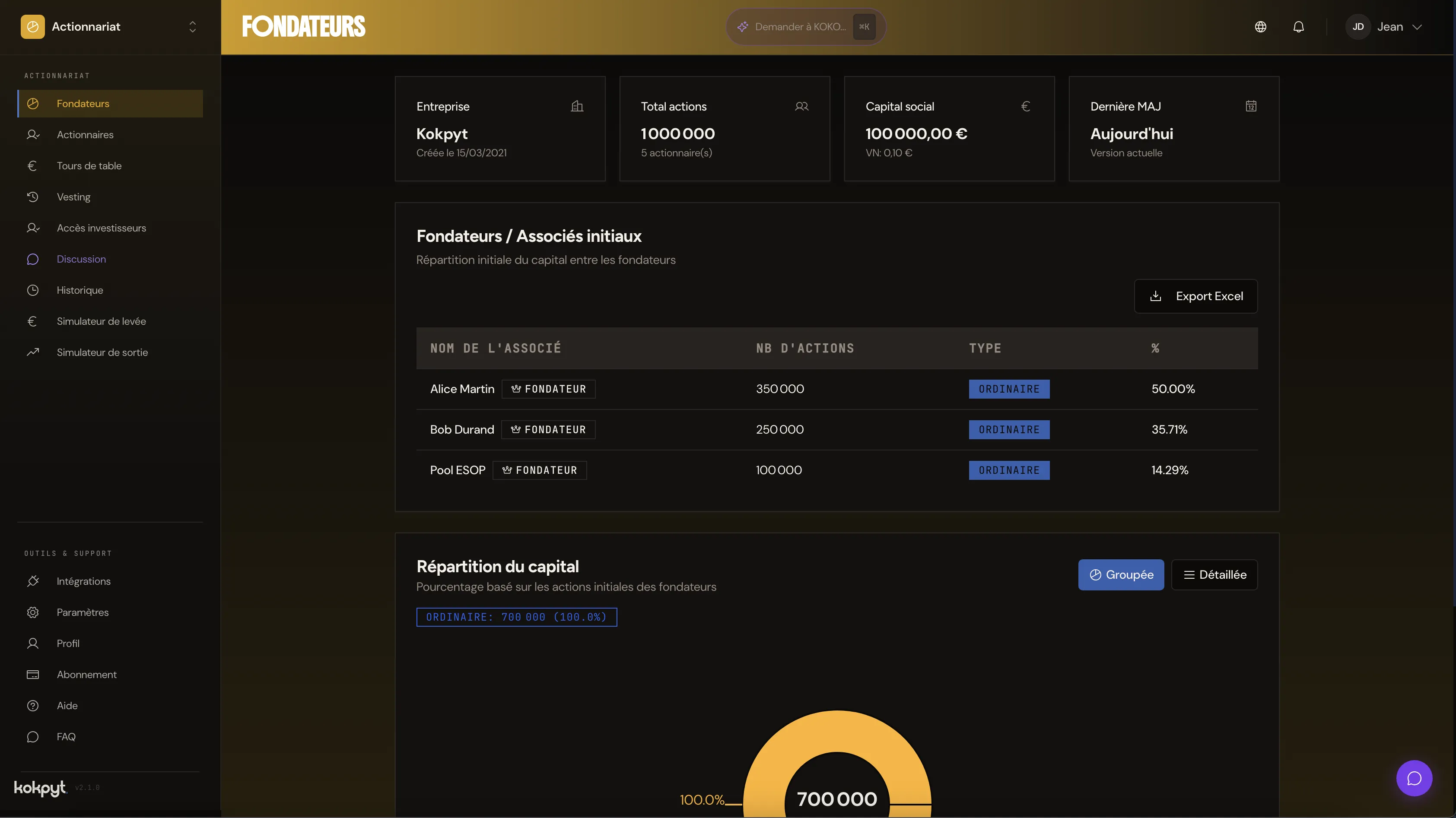Expand the Jean user menu chevron
This screenshot has width=1456, height=818.
click(x=1417, y=26)
